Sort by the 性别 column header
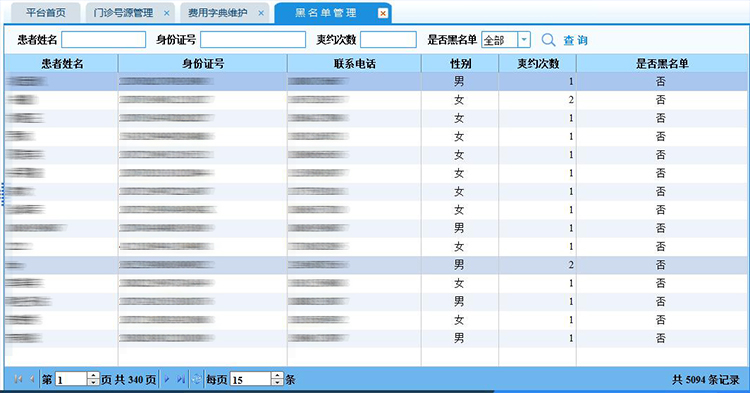The height and width of the screenshot is (393, 750). click(x=460, y=64)
